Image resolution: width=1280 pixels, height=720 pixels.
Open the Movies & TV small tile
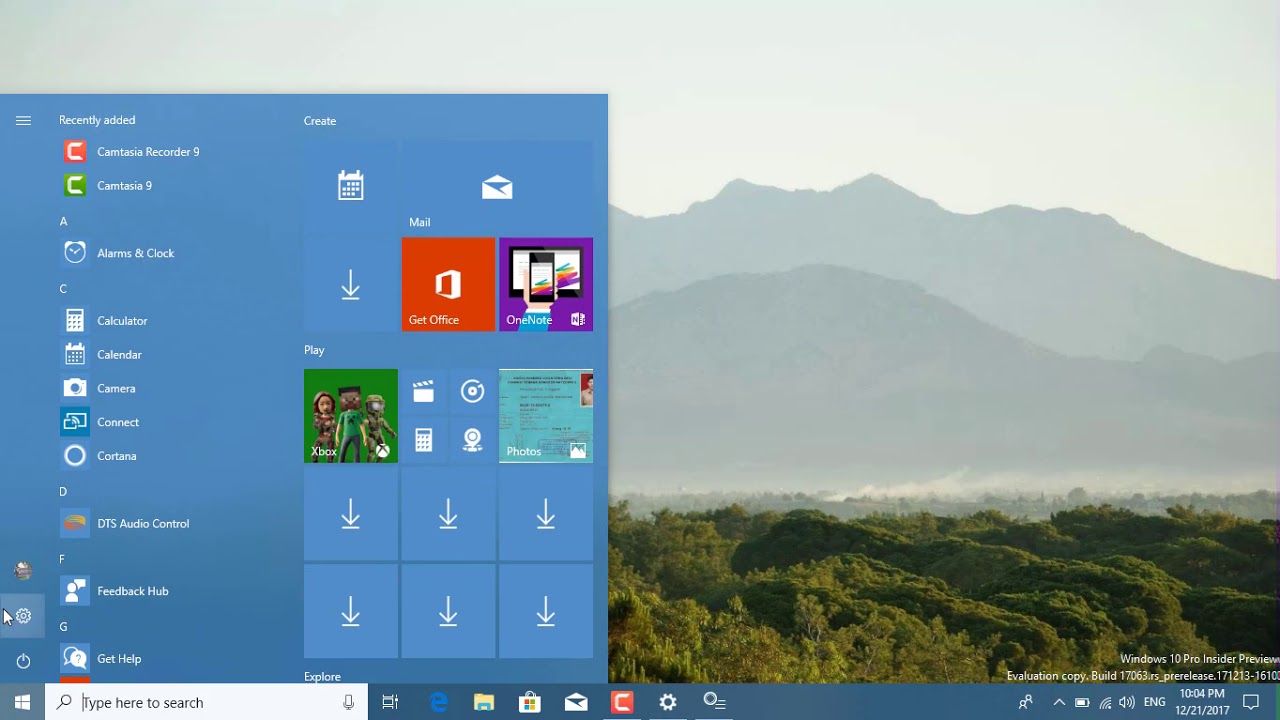click(424, 392)
